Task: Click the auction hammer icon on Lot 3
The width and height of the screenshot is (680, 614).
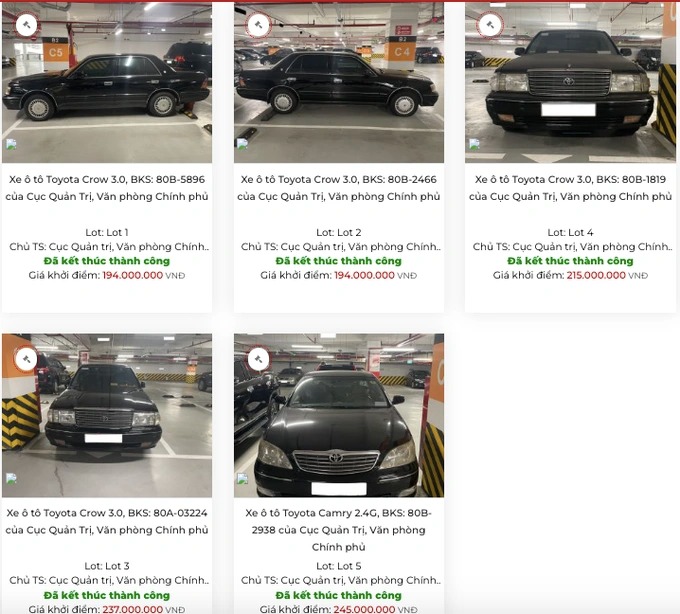Action: tap(26, 359)
